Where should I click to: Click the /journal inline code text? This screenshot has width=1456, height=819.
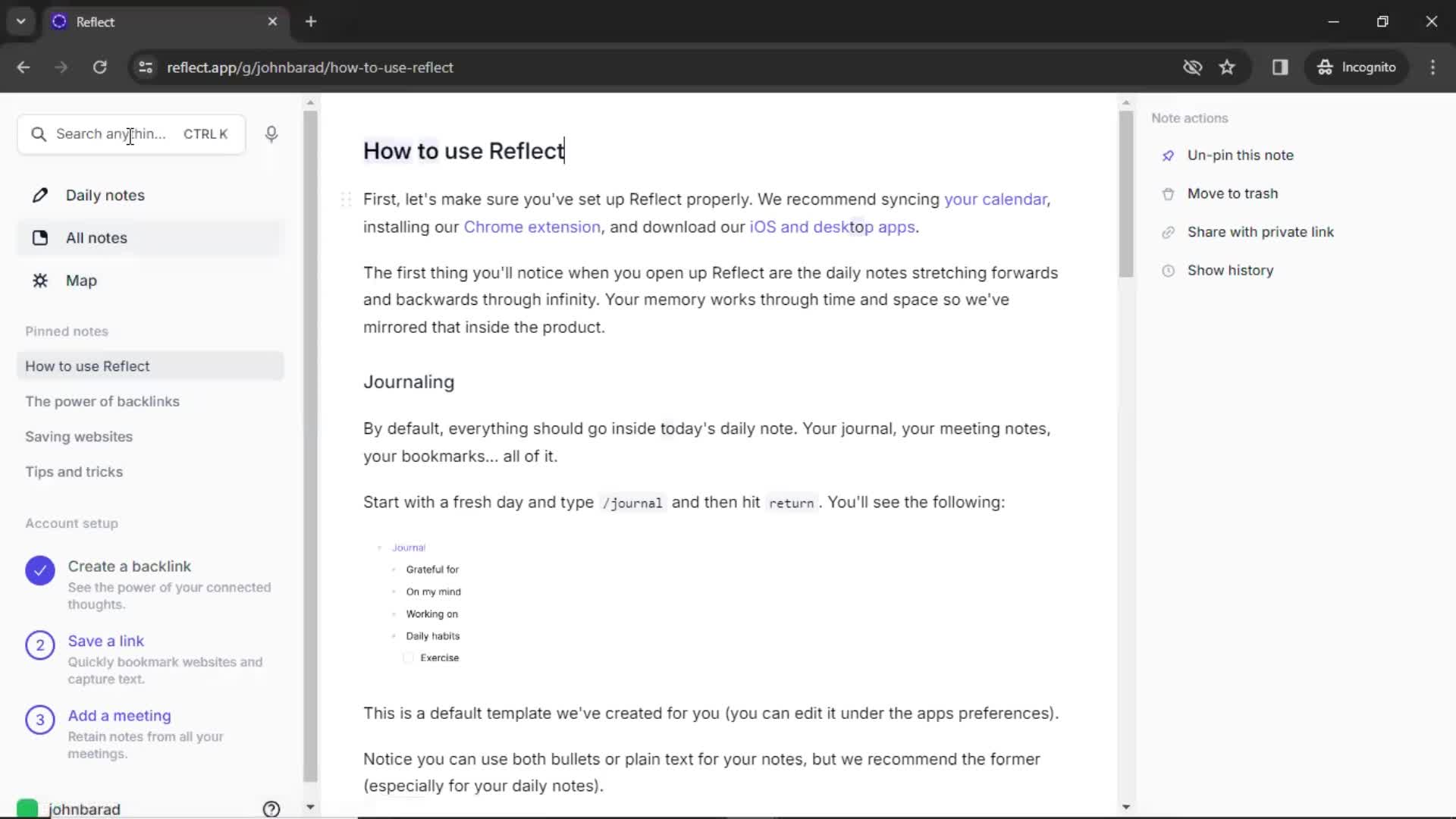[x=632, y=503]
